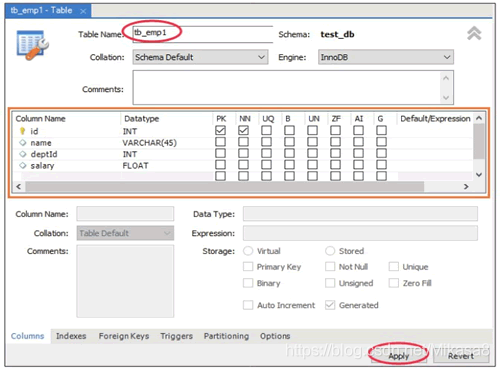
Task: Click the Data Type input field
Action: pos(360,214)
